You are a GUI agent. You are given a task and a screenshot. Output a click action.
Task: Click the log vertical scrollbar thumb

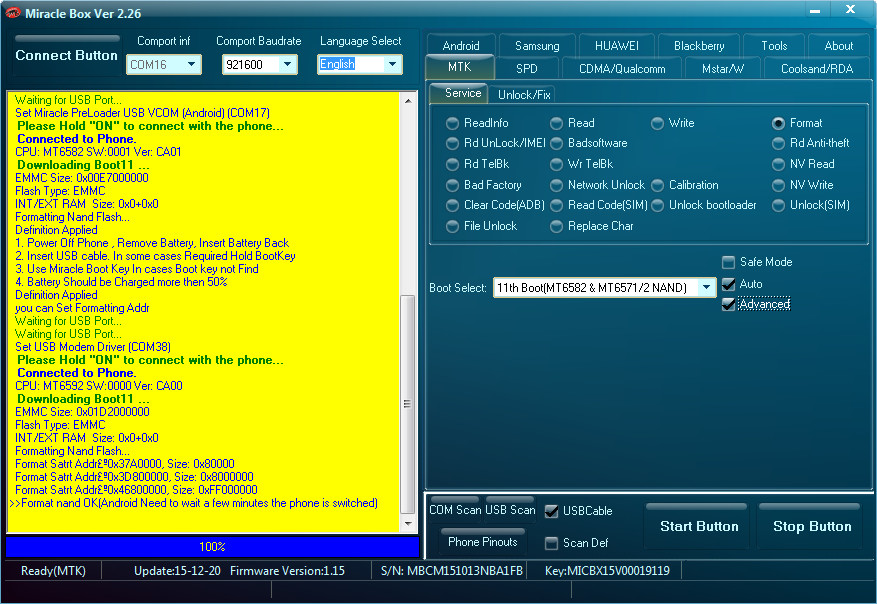(x=408, y=404)
